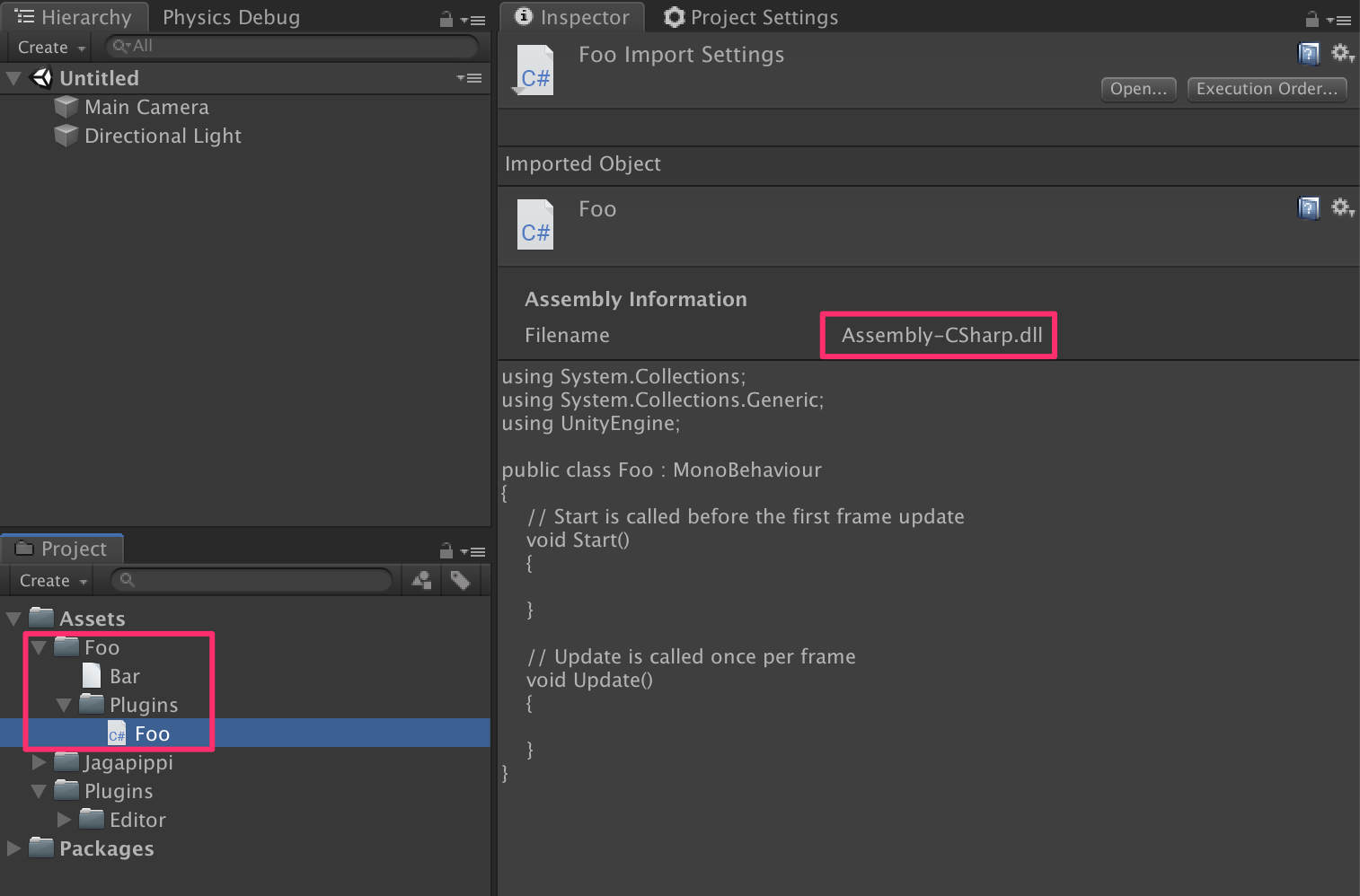This screenshot has height=896, width=1360.
Task: Click the Open... button in Inspector
Action: point(1137,89)
